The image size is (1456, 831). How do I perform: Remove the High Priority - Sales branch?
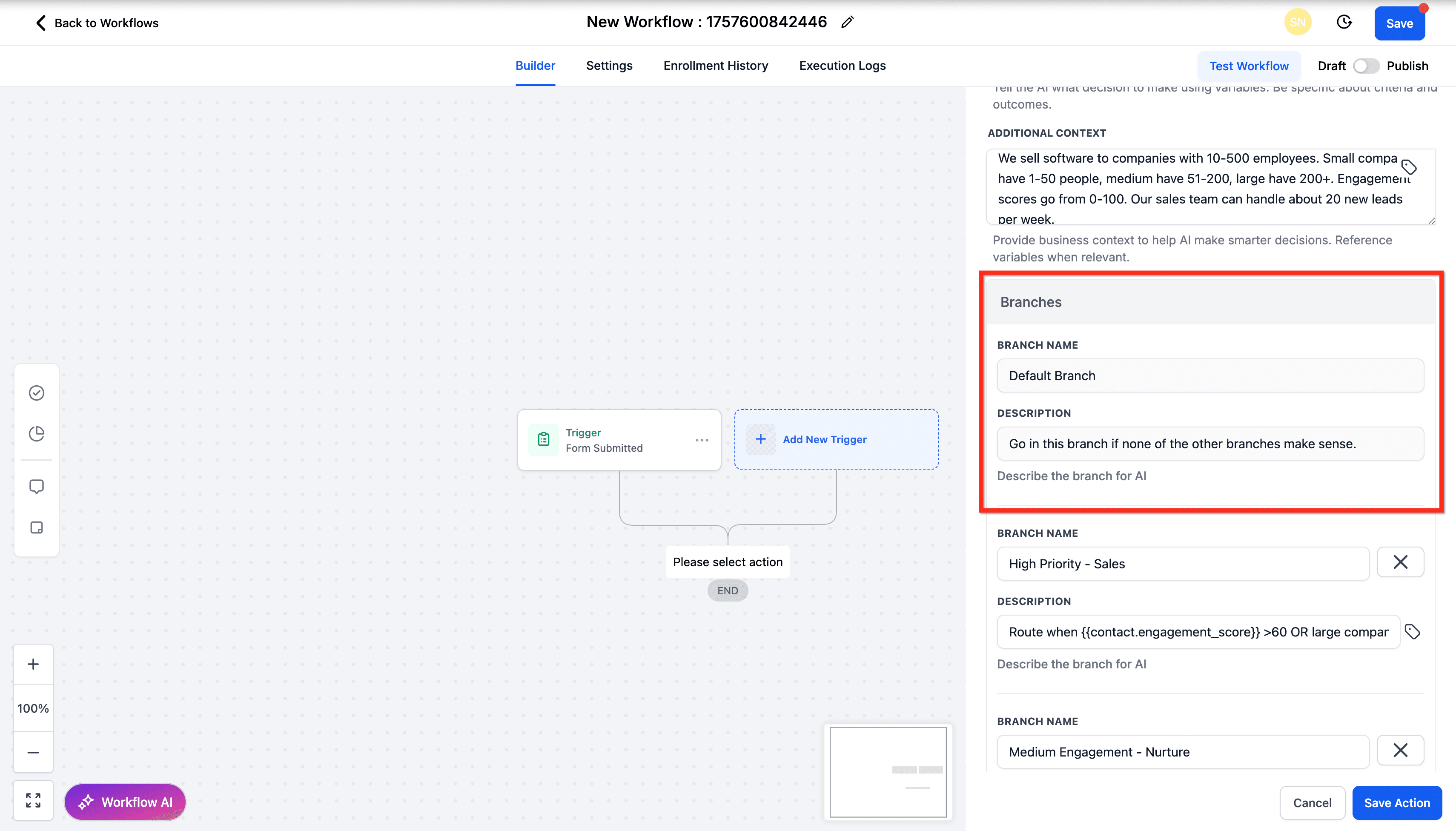tap(1400, 562)
